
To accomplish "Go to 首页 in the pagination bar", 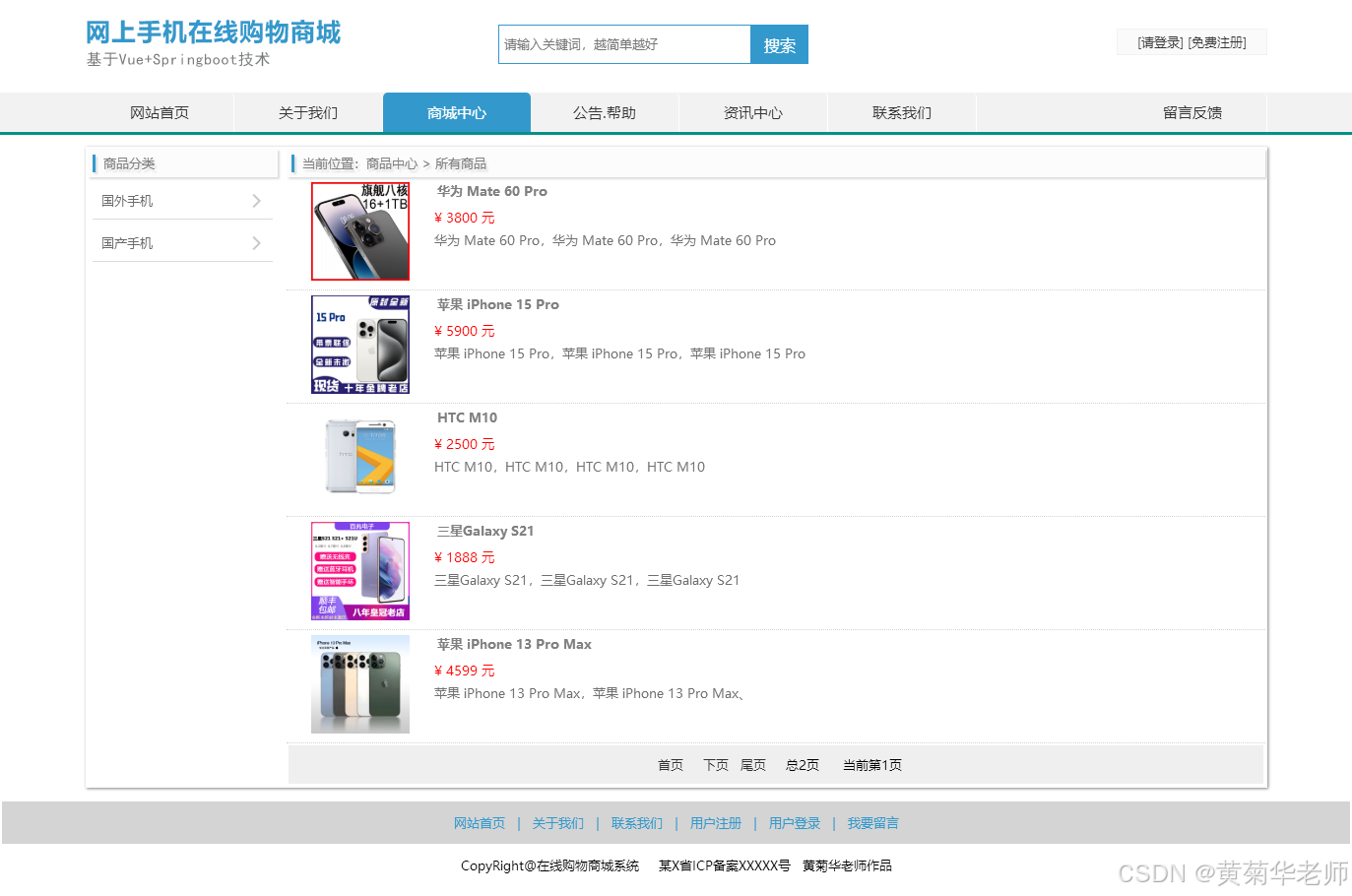I will point(671,765).
